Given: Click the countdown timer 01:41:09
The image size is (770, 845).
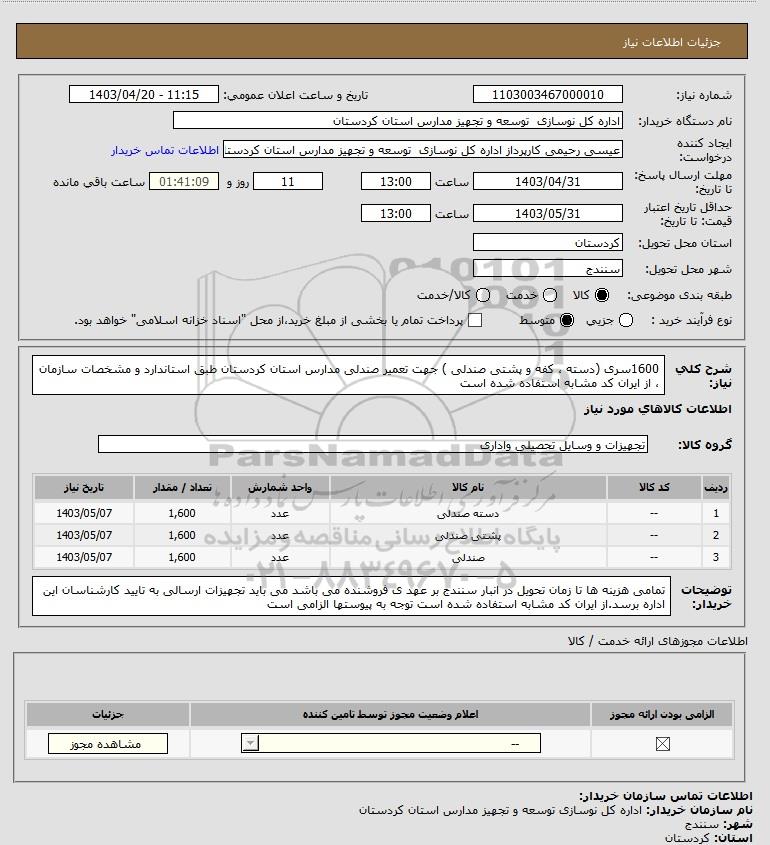Looking at the screenshot, I should tap(184, 182).
